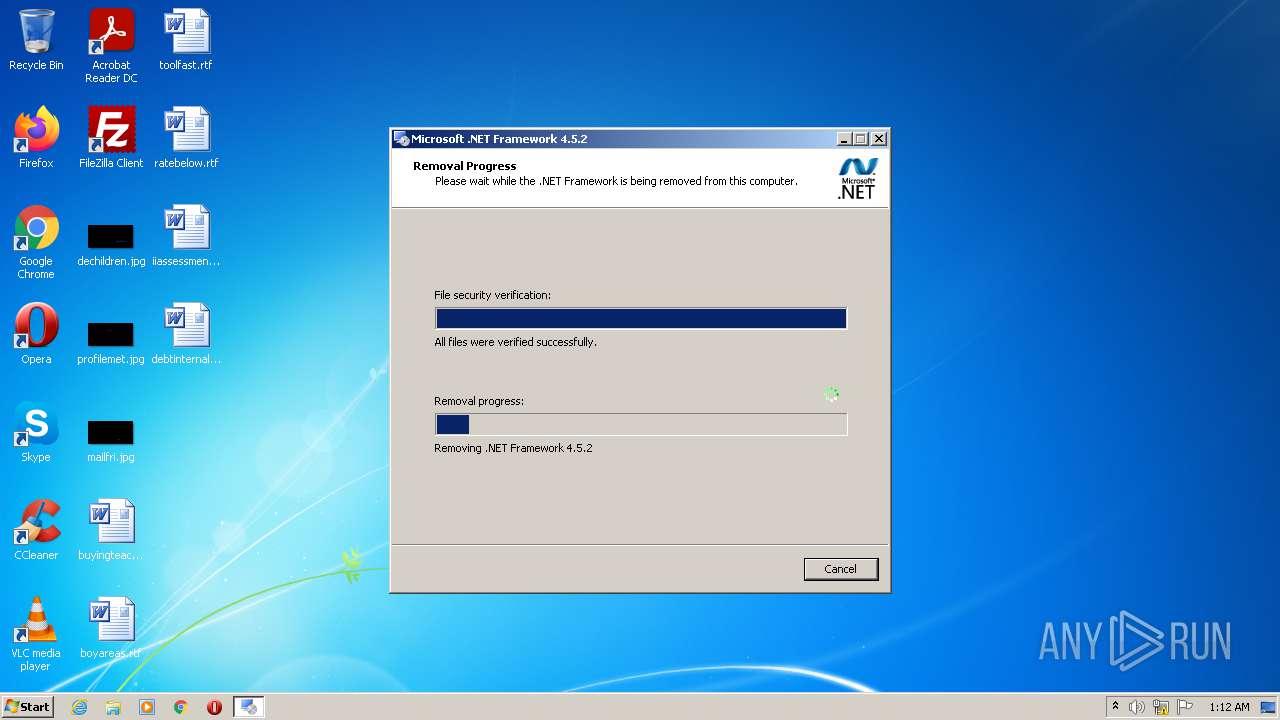The image size is (1280, 720).
Task: Open Windows Explorer from the taskbar
Action: 113,707
